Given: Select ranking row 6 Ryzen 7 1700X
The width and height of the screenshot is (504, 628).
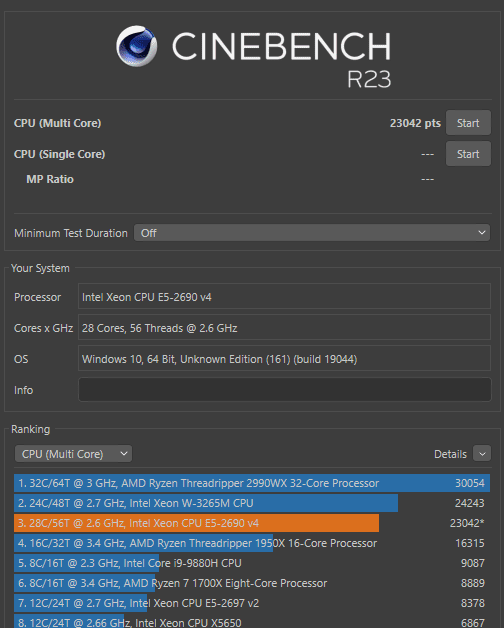Looking at the screenshot, I should click(x=252, y=583).
